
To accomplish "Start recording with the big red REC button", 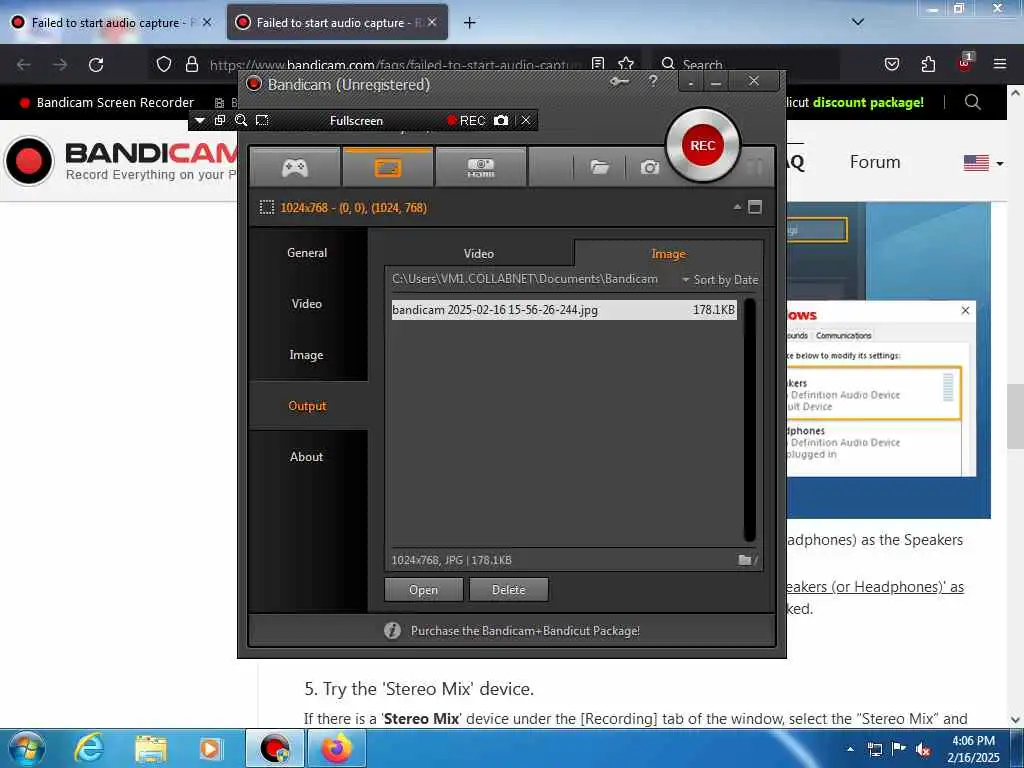I will 703,145.
